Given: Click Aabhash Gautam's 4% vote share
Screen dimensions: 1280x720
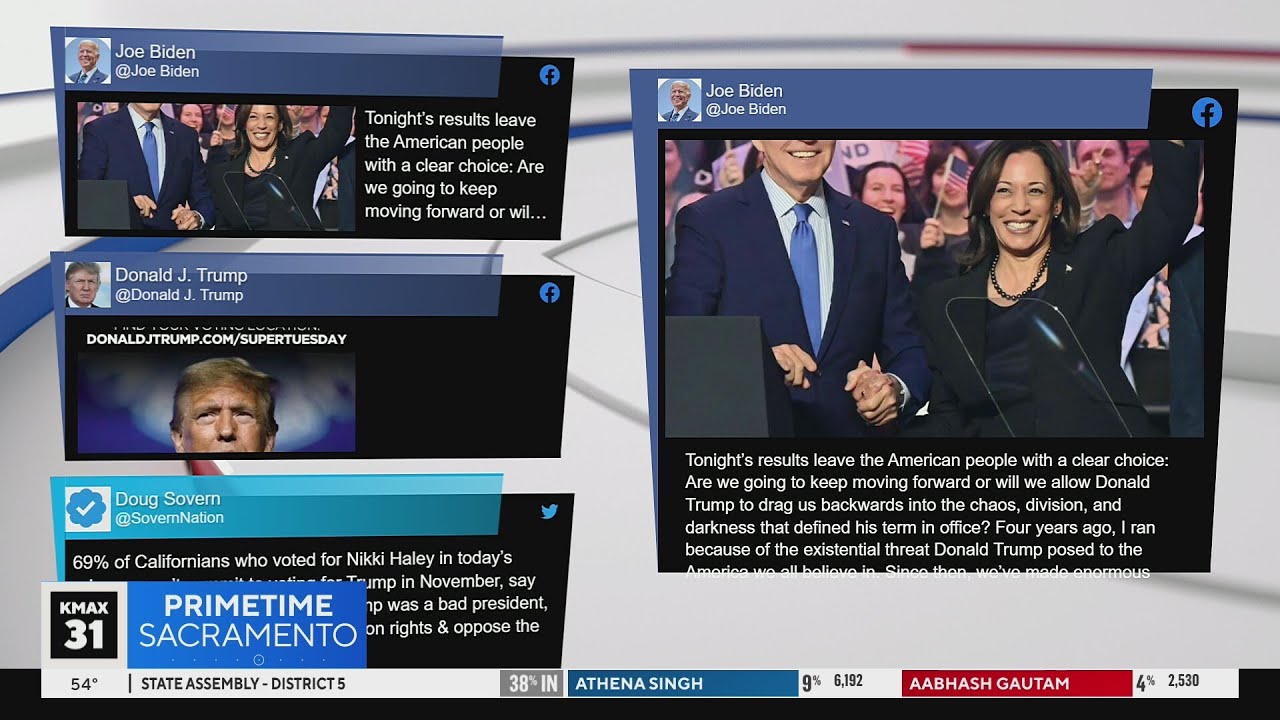Looking at the screenshot, I should (1146, 684).
